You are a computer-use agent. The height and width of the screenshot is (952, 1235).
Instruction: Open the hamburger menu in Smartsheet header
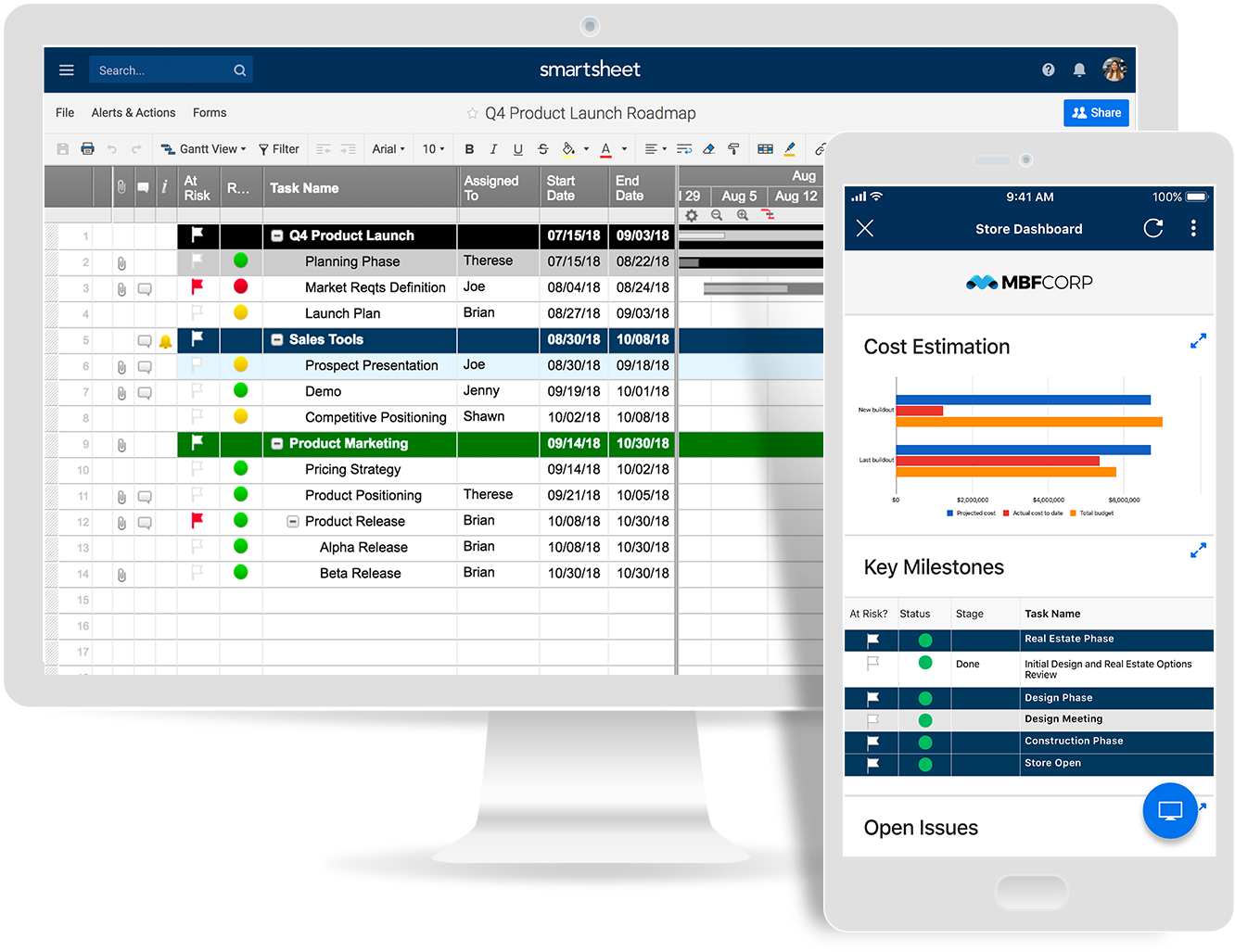67,70
